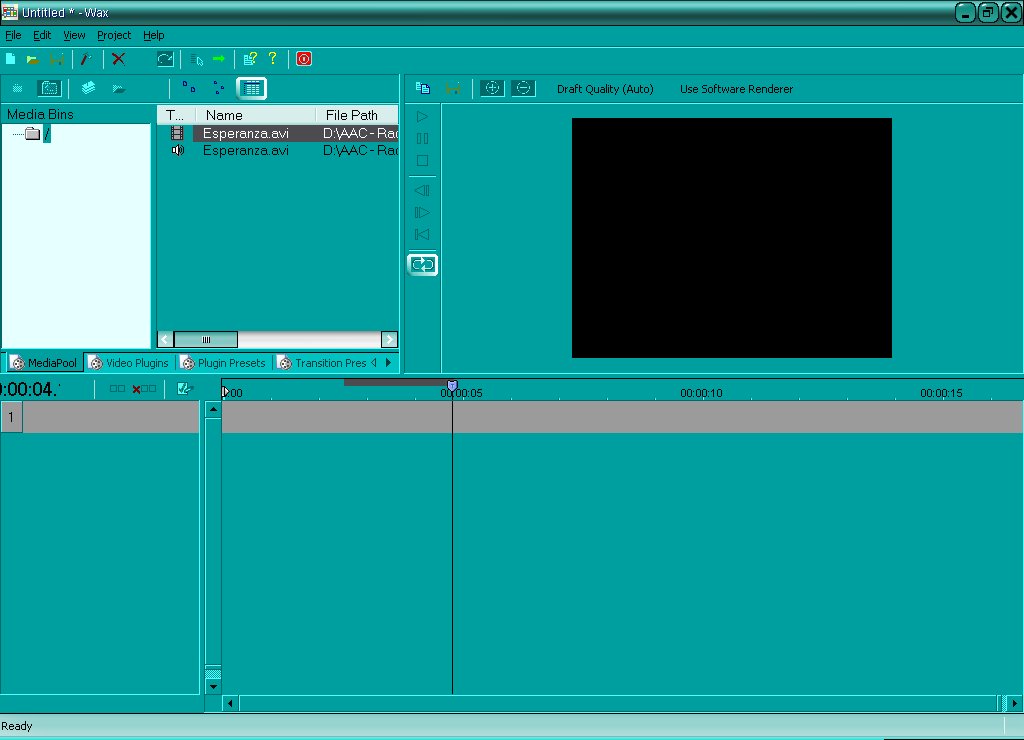Image resolution: width=1024 pixels, height=740 pixels.
Task: Click media list scrollbar right arrow
Action: (x=389, y=339)
